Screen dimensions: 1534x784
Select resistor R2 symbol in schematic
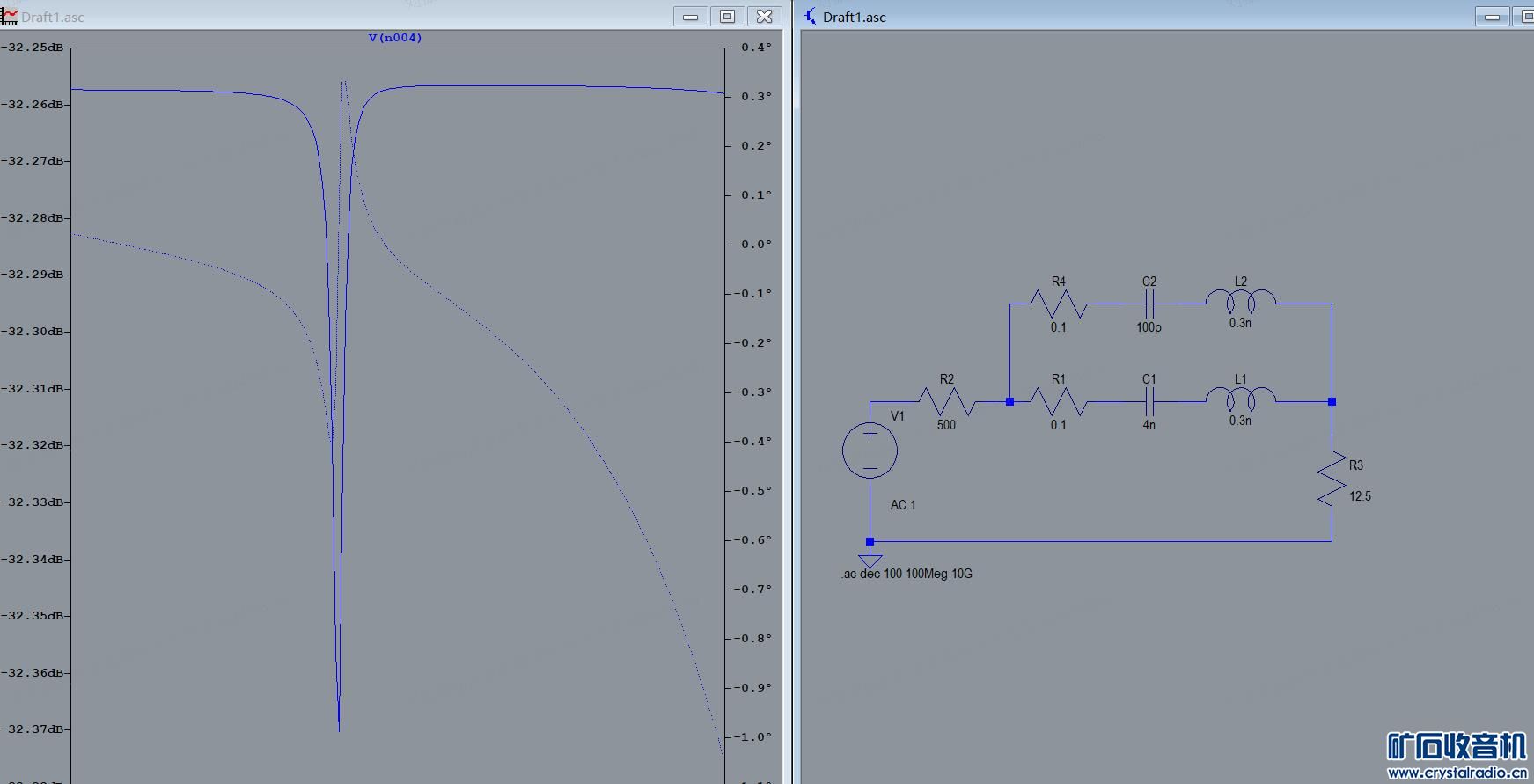coord(946,402)
